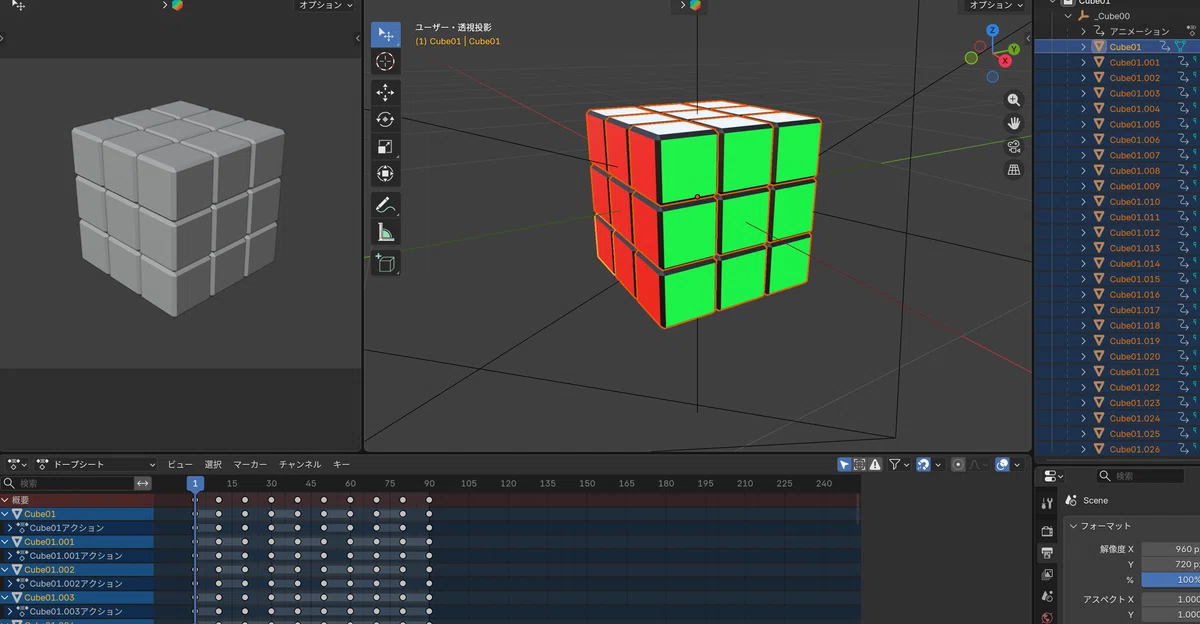Open the Output properties tab (printer icon)
Screen dimensions: 1200x624
[1047, 552]
